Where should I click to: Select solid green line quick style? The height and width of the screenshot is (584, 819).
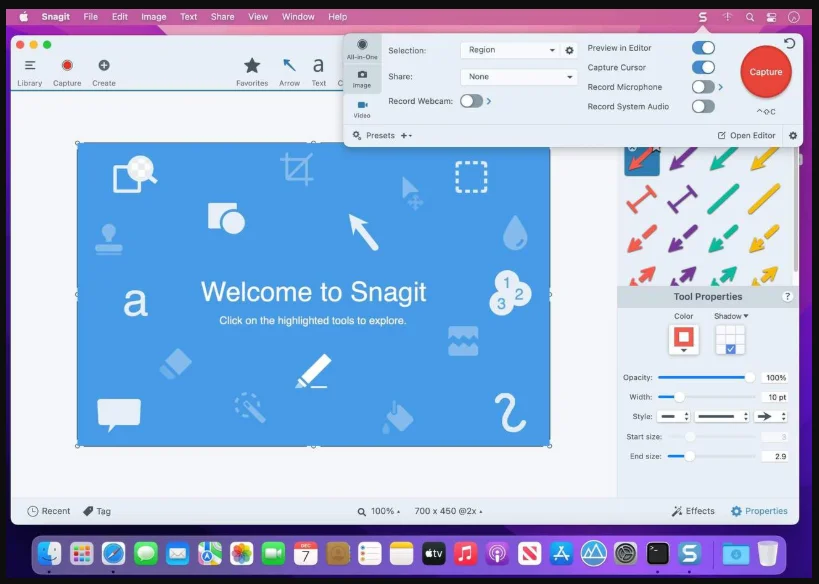pos(723,199)
